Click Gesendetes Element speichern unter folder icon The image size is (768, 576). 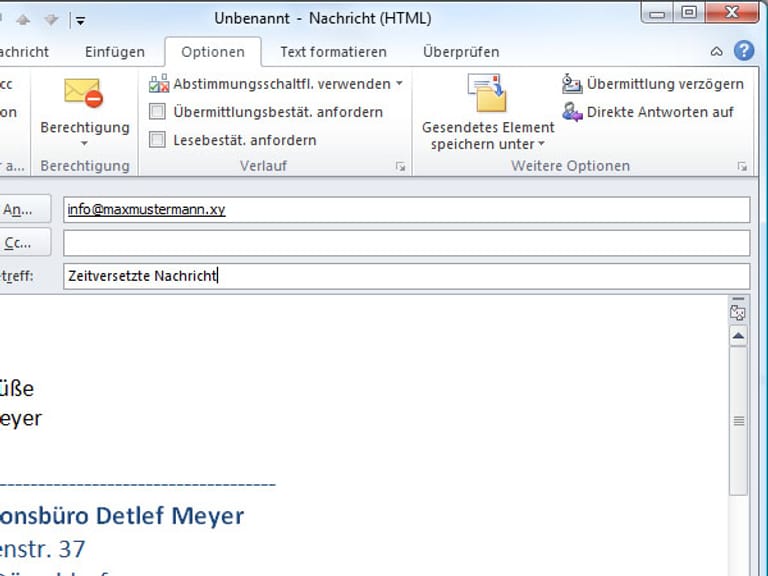487,93
